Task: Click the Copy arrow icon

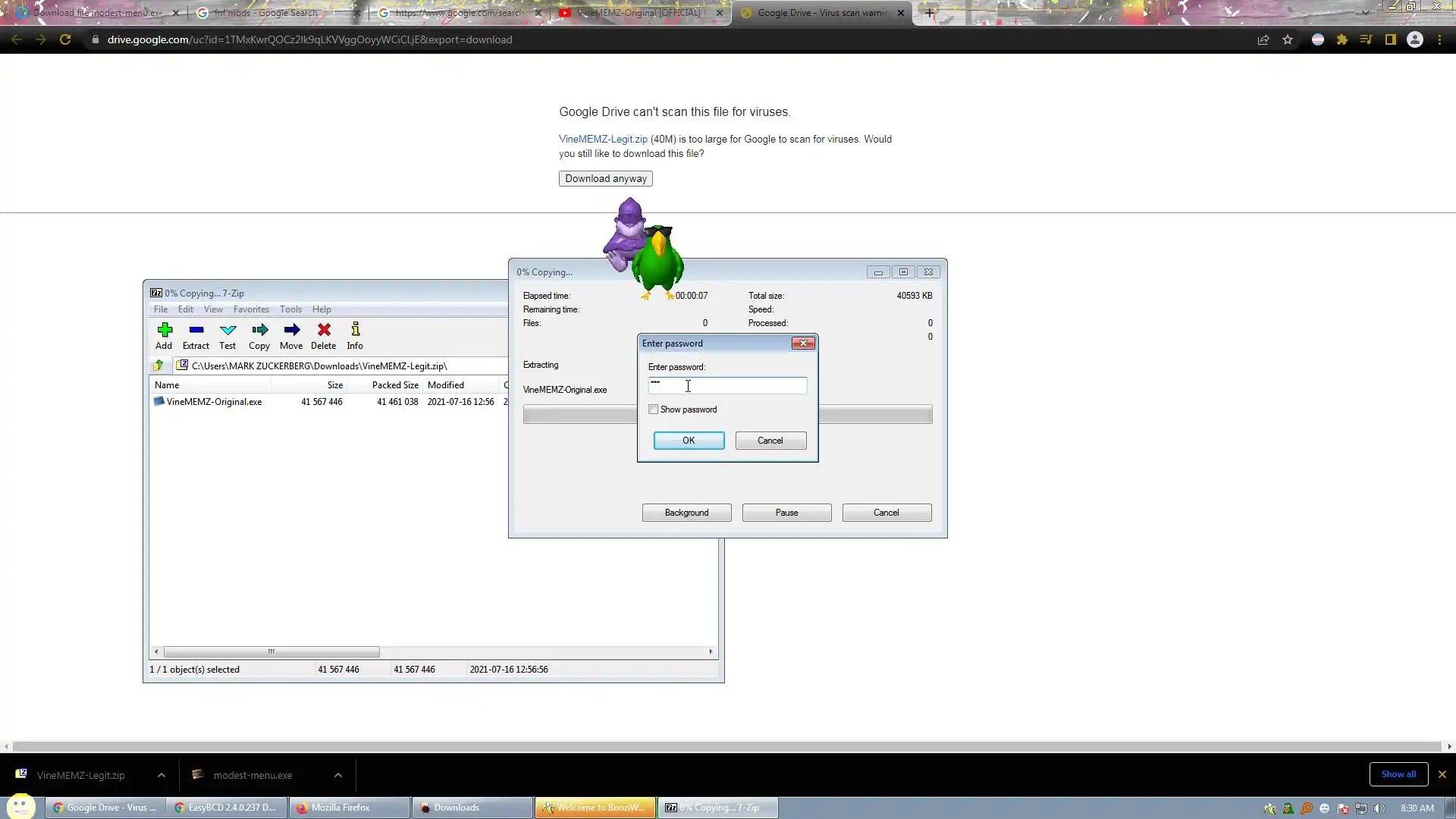Action: pyautogui.click(x=259, y=330)
